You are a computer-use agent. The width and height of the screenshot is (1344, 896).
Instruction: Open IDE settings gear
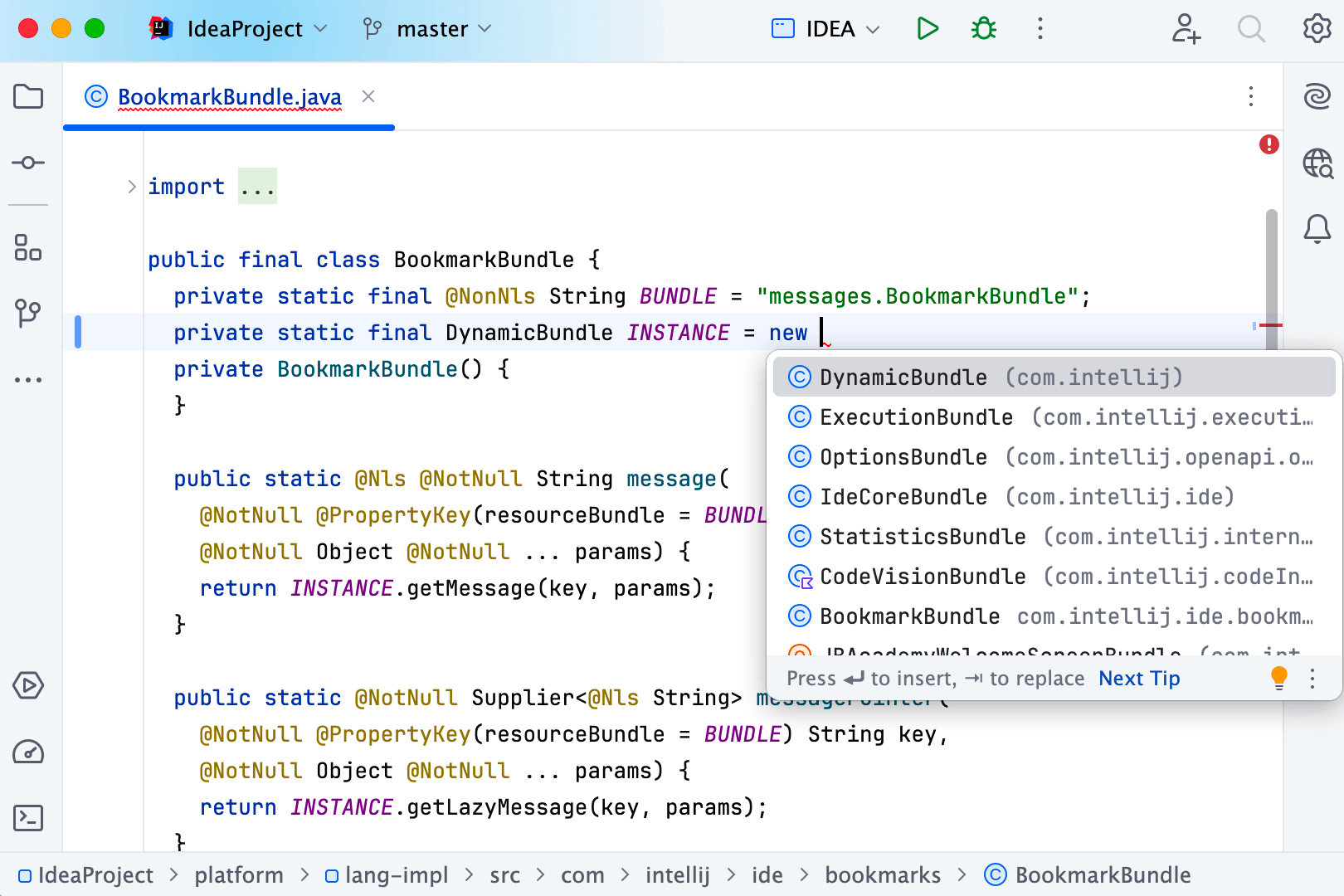point(1317,29)
